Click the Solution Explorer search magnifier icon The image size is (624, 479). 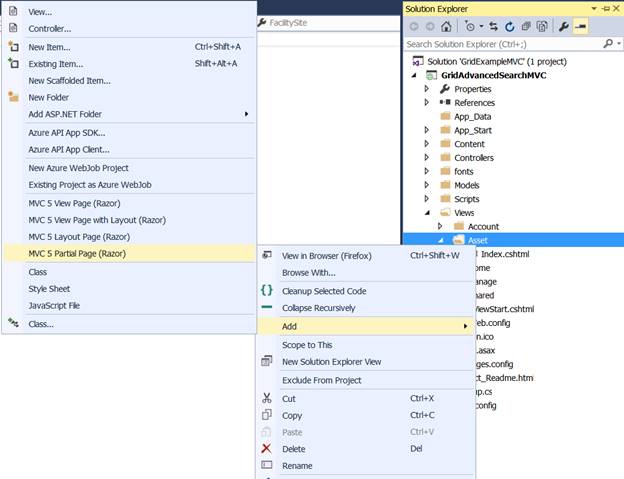click(606, 44)
